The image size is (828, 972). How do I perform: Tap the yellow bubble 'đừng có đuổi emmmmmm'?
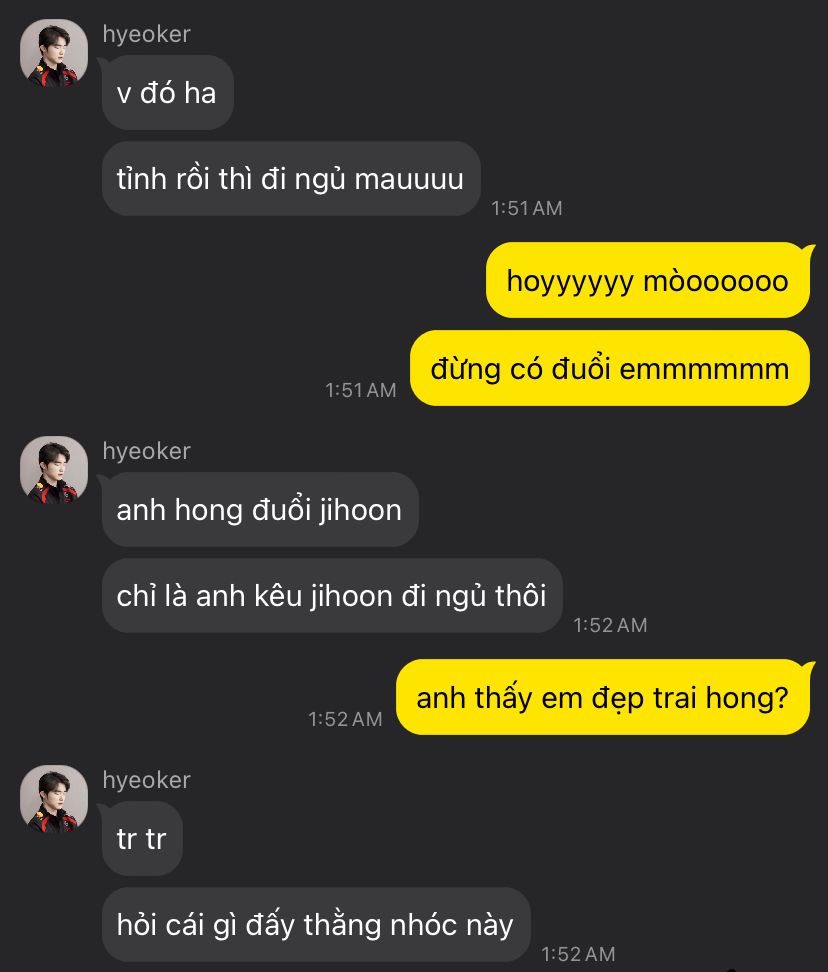pyautogui.click(x=610, y=368)
